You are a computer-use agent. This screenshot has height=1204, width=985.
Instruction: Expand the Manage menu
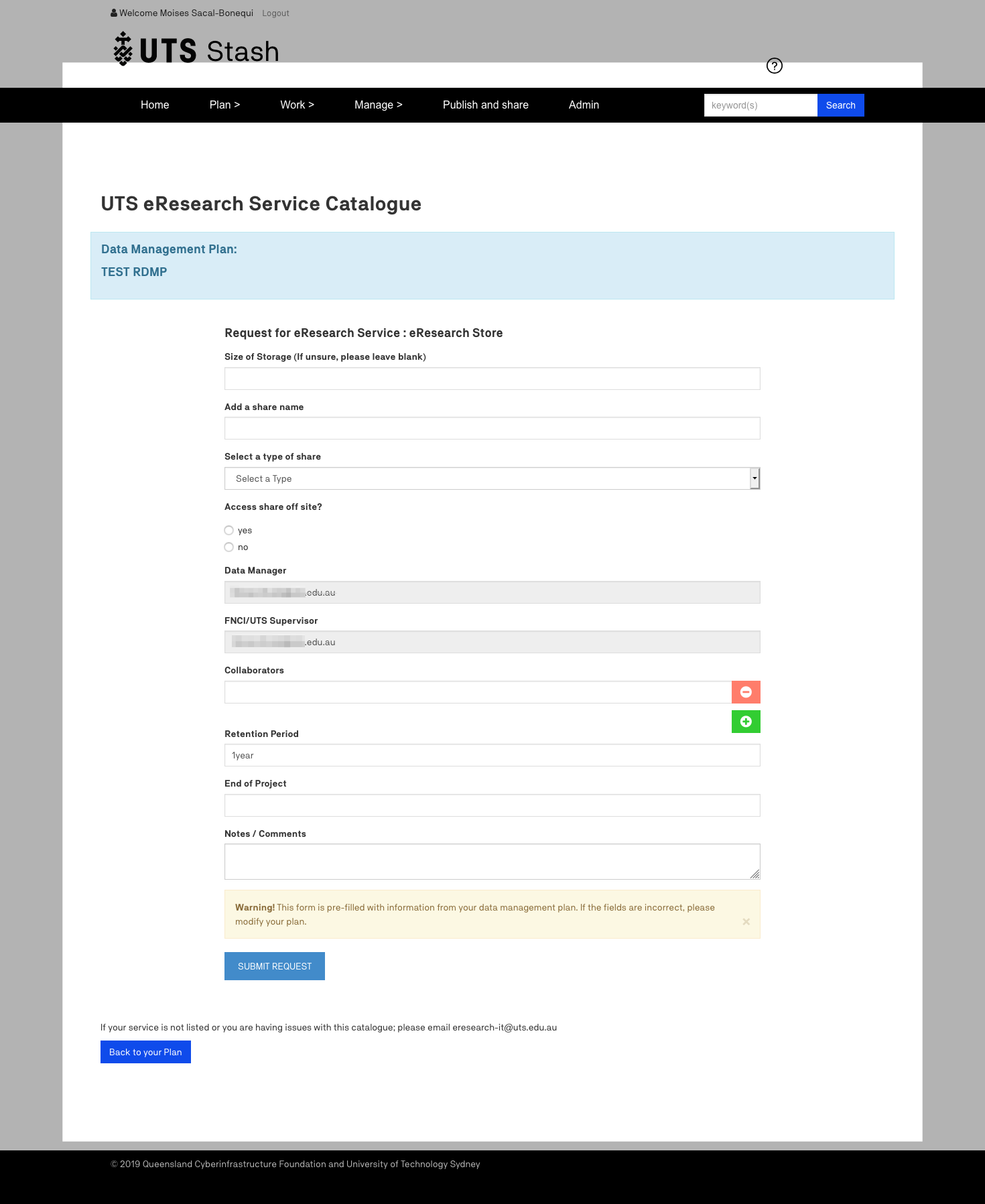(x=378, y=105)
